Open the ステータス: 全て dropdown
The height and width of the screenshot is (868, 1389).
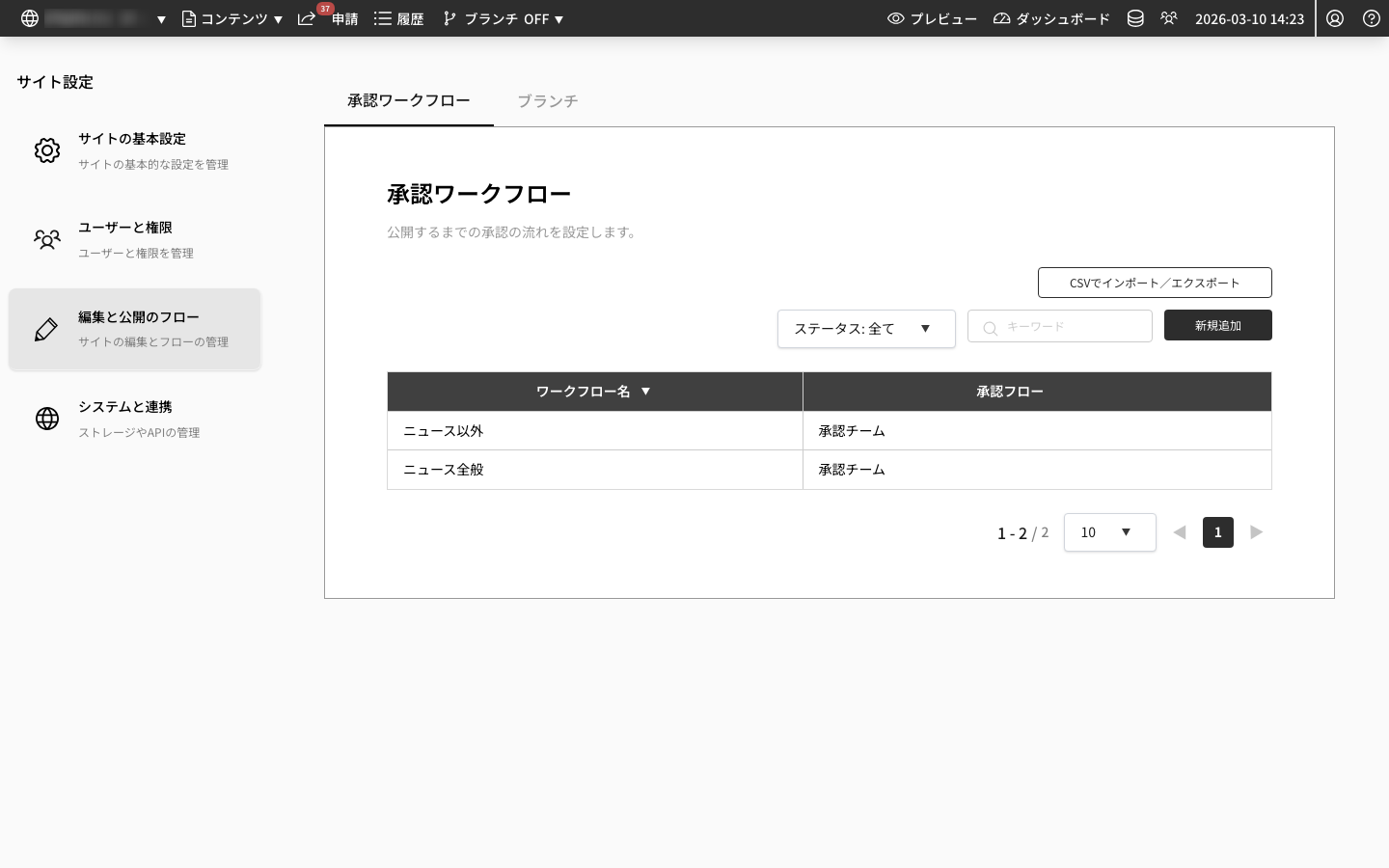866,329
